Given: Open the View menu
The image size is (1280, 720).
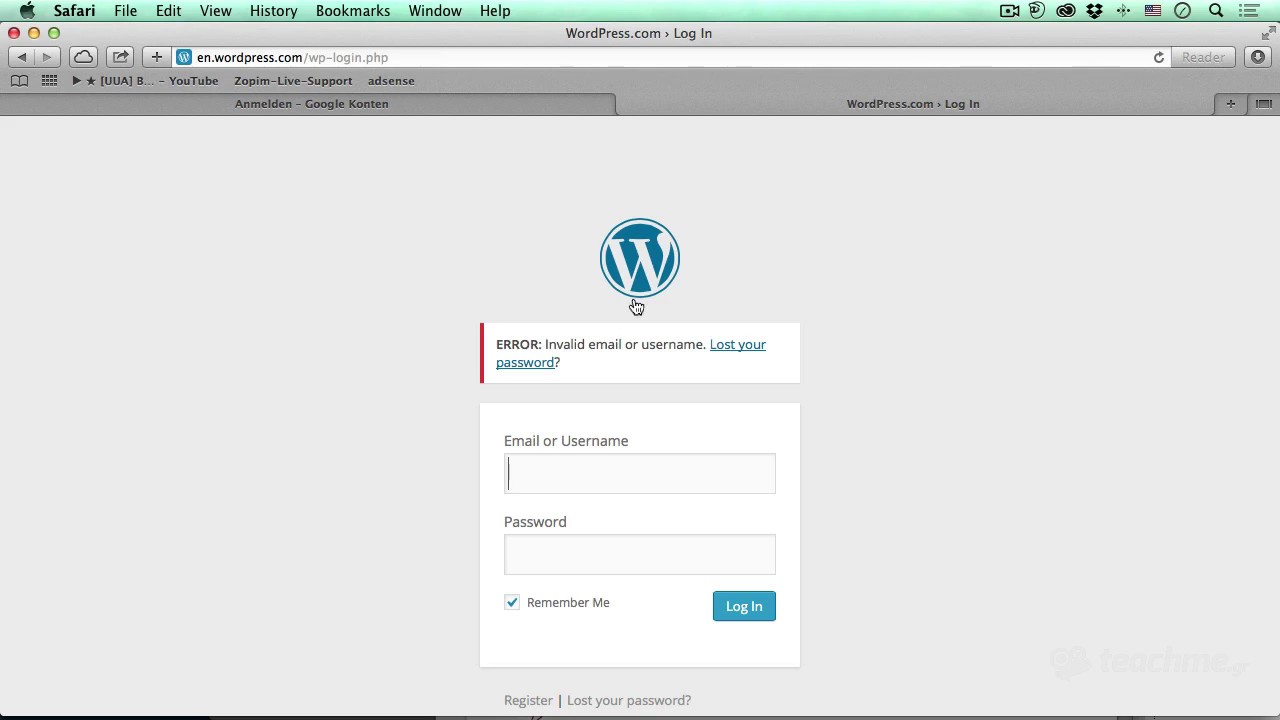Looking at the screenshot, I should (x=215, y=11).
